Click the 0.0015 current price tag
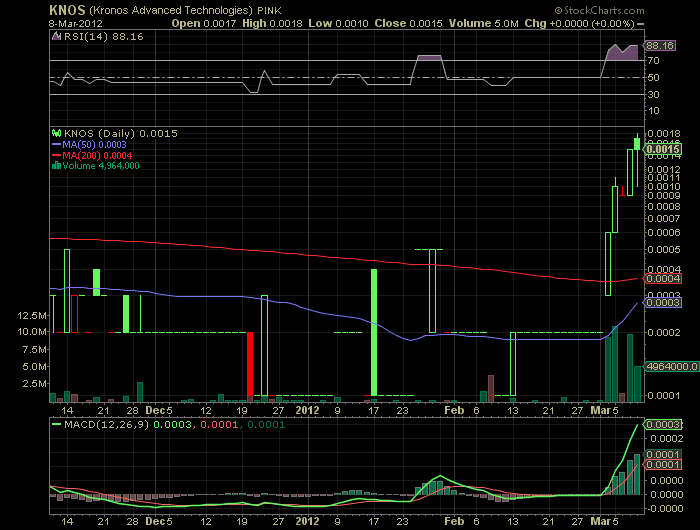 [x=663, y=151]
